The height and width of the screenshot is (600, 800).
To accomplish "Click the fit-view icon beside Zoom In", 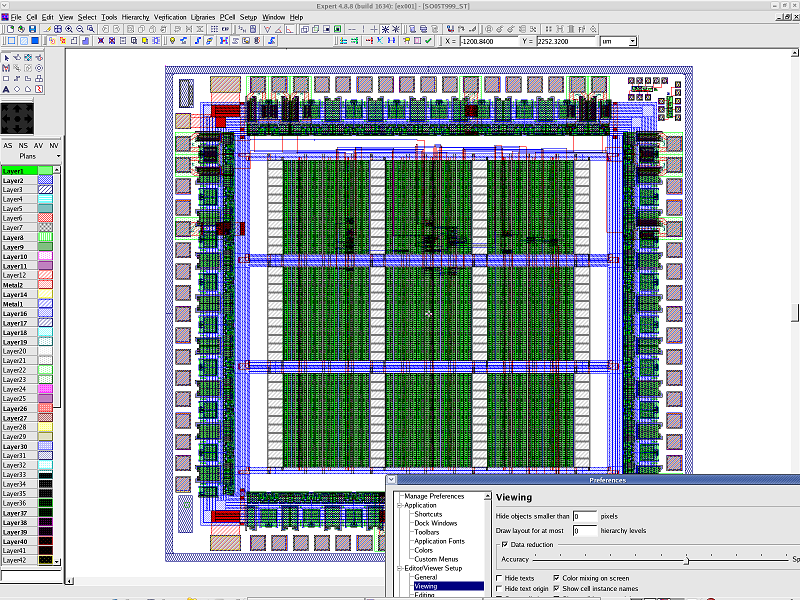I will click(58, 29).
